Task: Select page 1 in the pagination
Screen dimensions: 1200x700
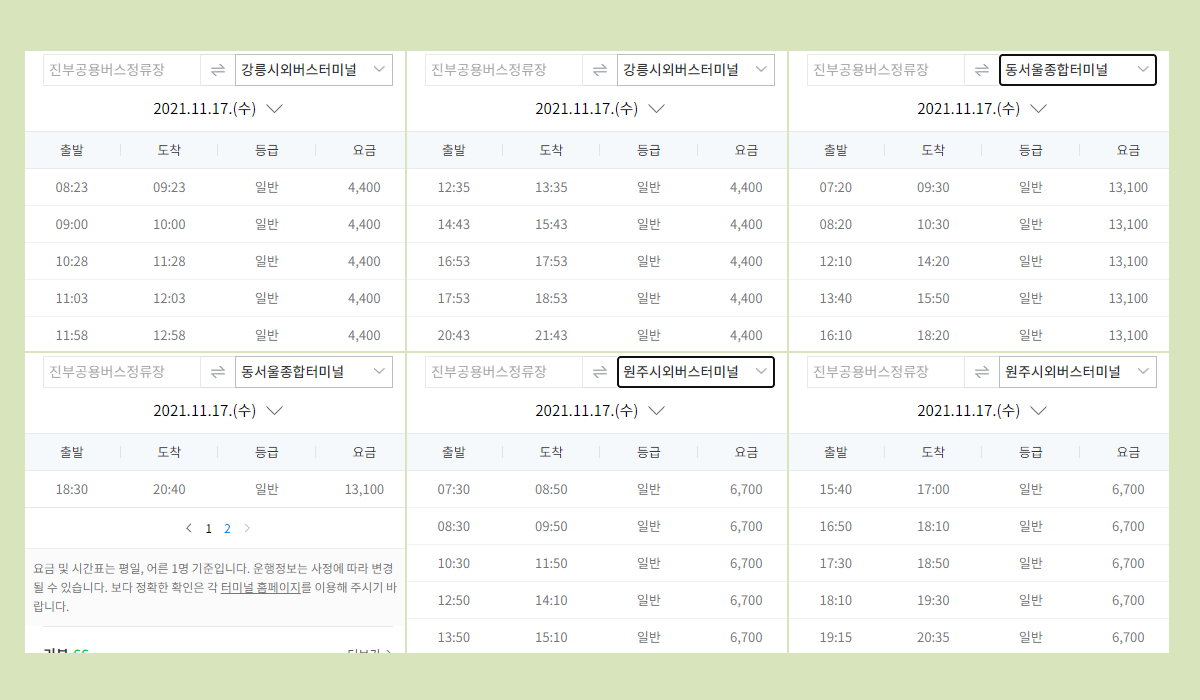Action: pos(209,527)
